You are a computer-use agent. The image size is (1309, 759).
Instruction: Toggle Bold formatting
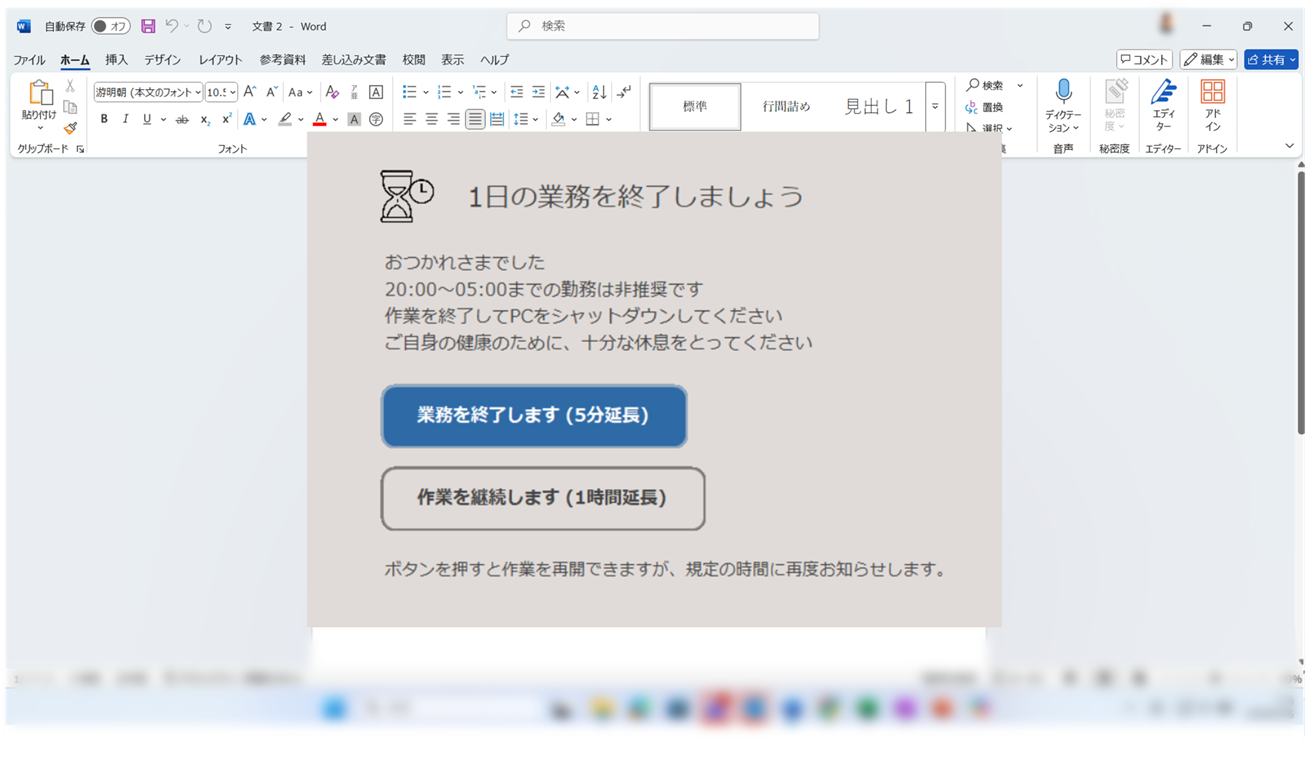click(x=104, y=120)
